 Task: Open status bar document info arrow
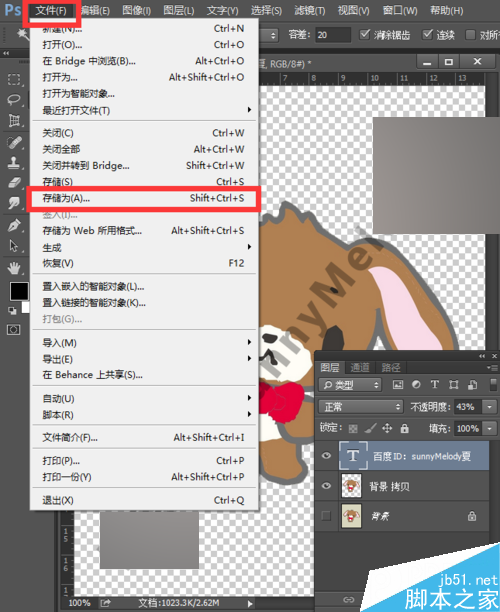tap(250, 603)
